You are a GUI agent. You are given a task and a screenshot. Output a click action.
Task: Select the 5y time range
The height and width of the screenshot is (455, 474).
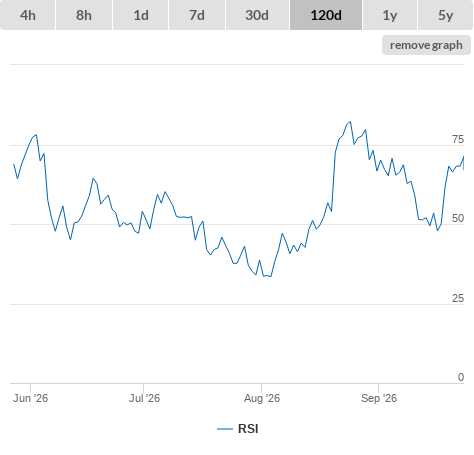446,15
